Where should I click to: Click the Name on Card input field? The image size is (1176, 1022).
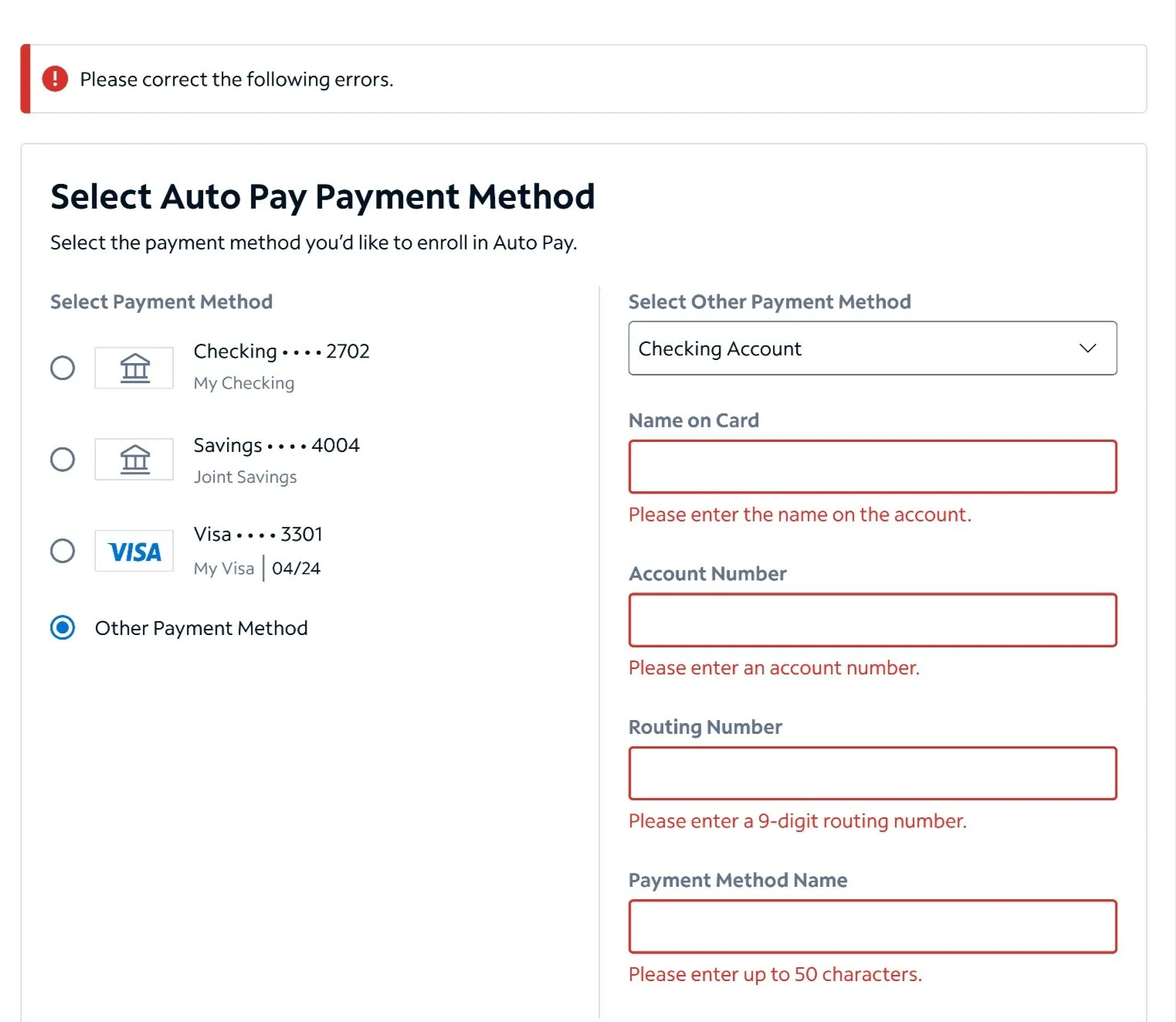873,467
